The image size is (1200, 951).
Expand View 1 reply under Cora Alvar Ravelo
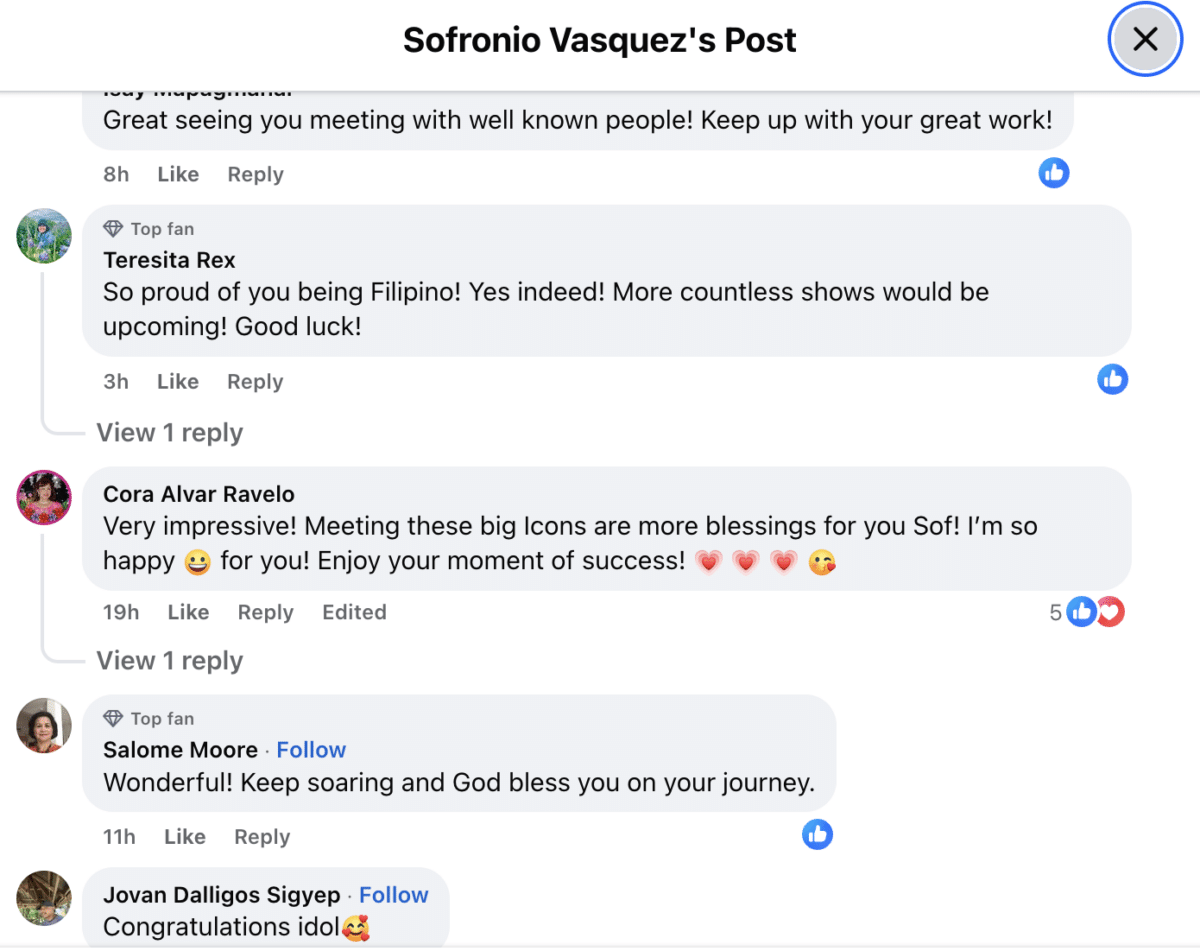(169, 661)
